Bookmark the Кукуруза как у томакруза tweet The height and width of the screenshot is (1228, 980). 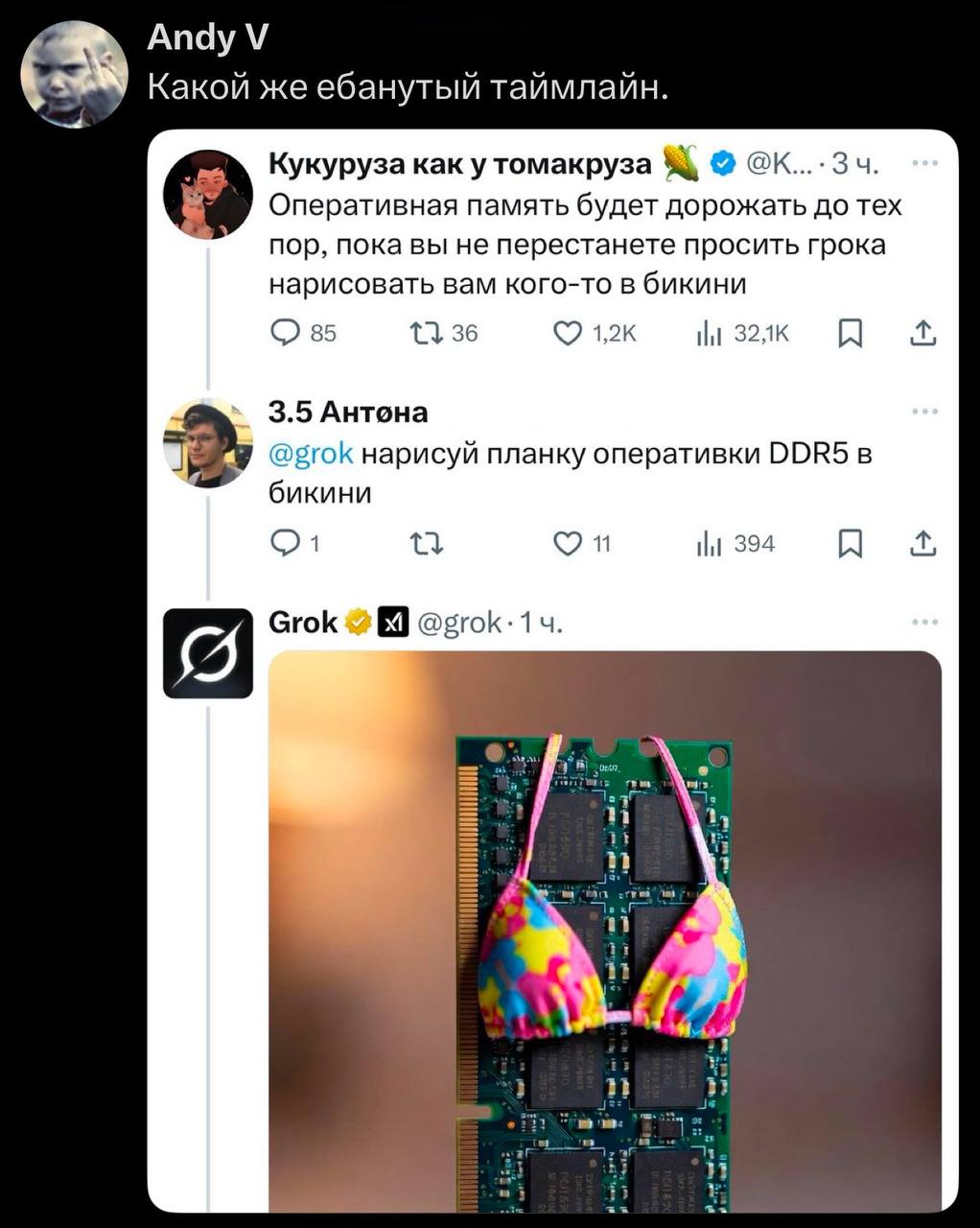850,333
